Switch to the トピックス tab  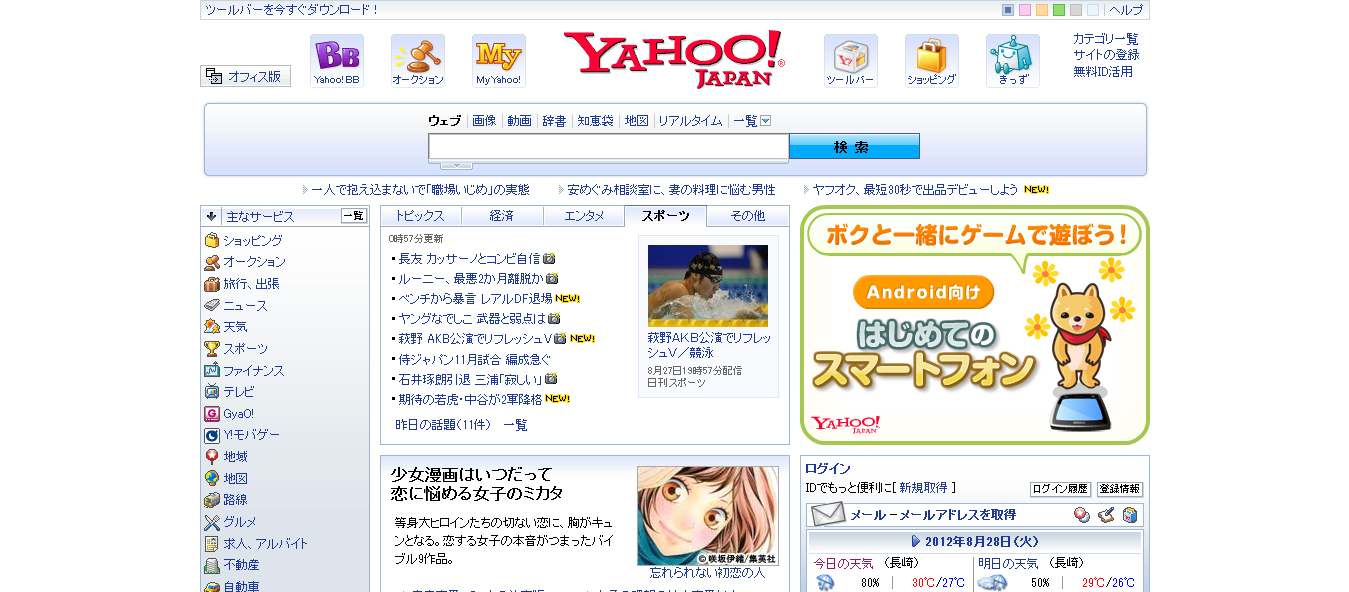click(420, 216)
